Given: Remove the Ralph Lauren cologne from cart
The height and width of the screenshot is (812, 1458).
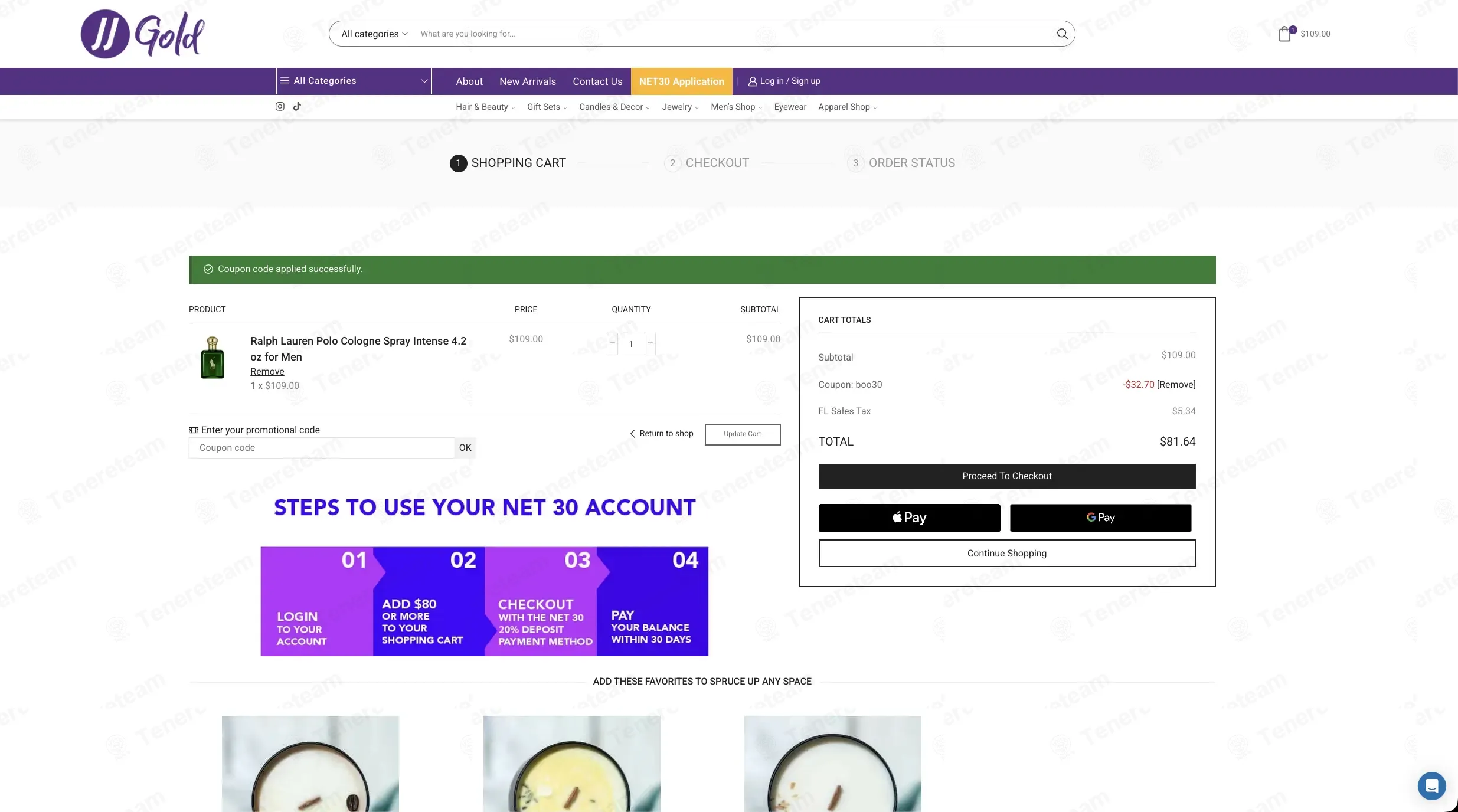Looking at the screenshot, I should [x=267, y=372].
